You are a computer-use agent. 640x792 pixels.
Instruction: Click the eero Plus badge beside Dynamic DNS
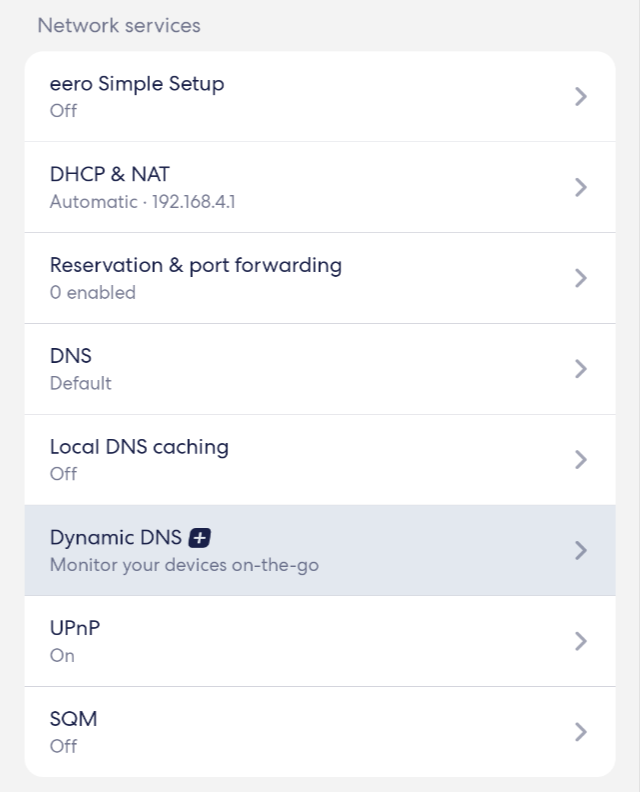[x=200, y=538]
